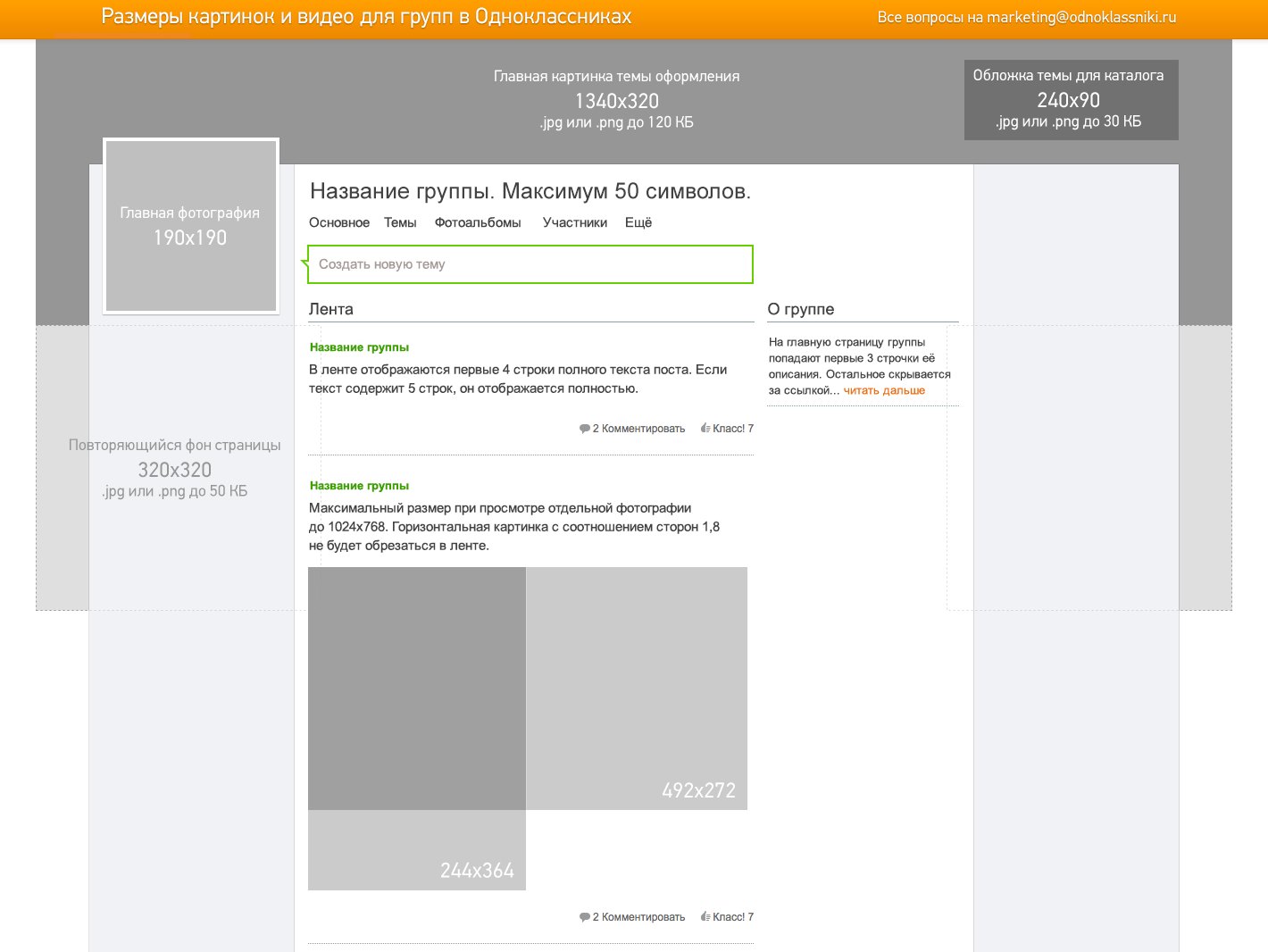The height and width of the screenshot is (952, 1268).
Task: Click description text На главную страницу группы
Action: click(860, 366)
